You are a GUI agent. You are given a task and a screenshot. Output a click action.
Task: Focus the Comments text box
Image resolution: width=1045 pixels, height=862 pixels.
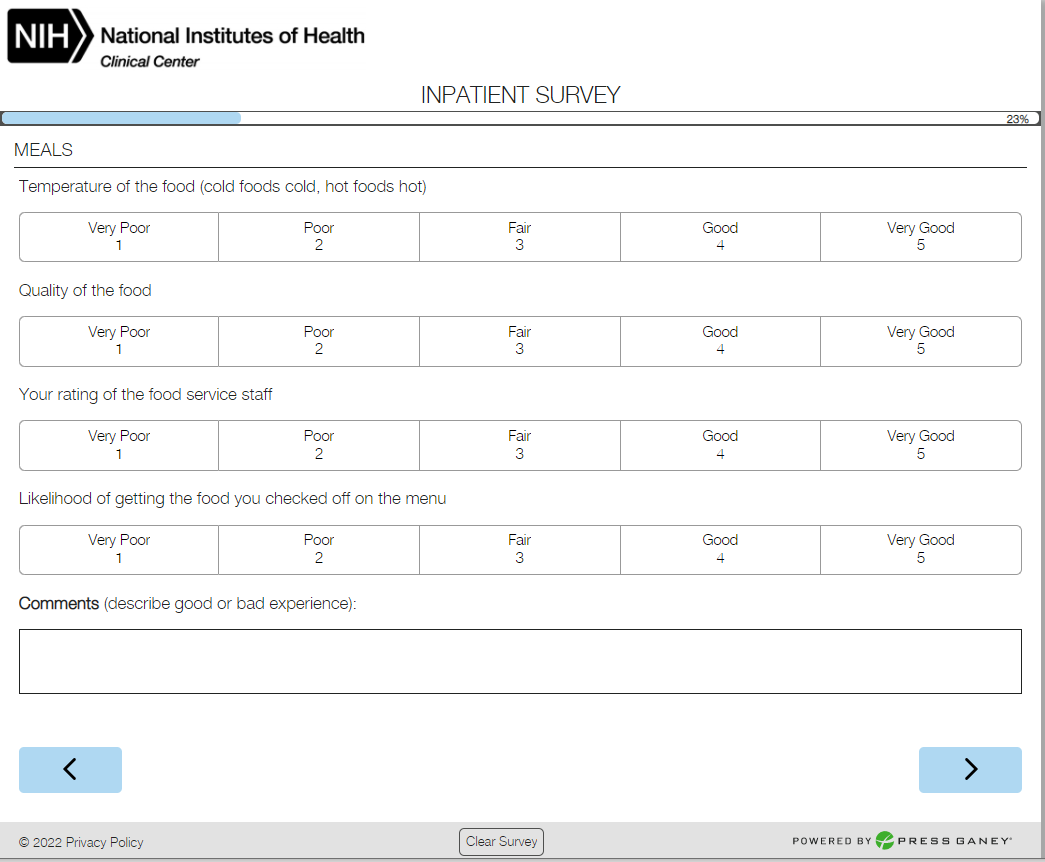pos(520,661)
